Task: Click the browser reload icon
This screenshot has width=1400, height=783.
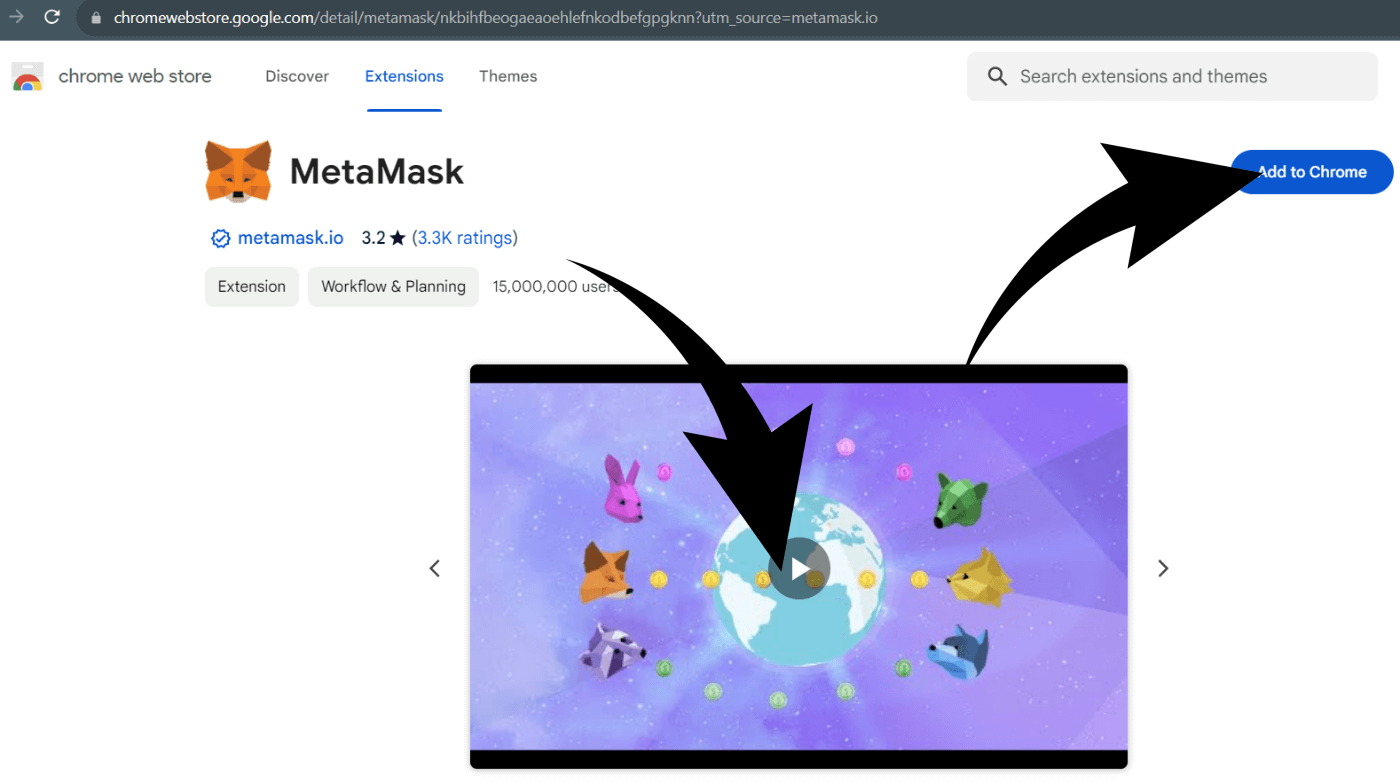Action: [x=52, y=17]
